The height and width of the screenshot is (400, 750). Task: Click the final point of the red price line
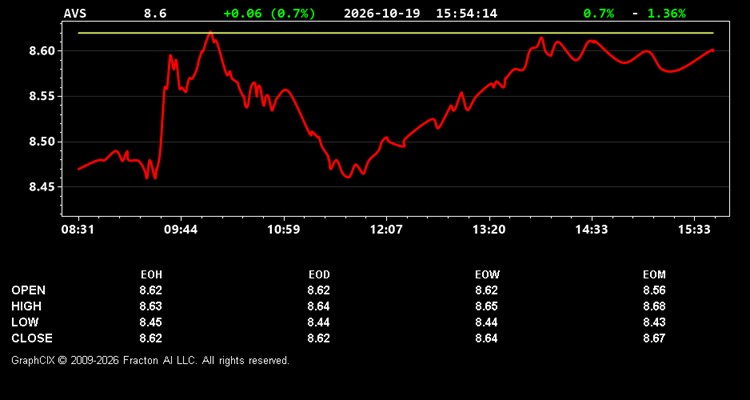point(713,50)
